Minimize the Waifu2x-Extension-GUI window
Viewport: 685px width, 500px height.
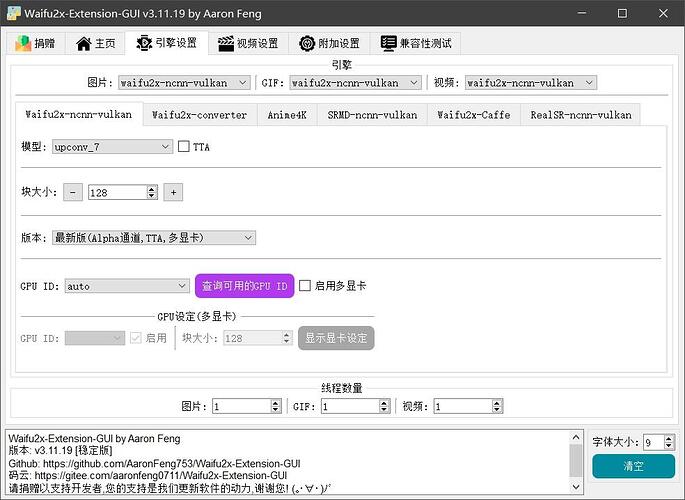point(582,13)
